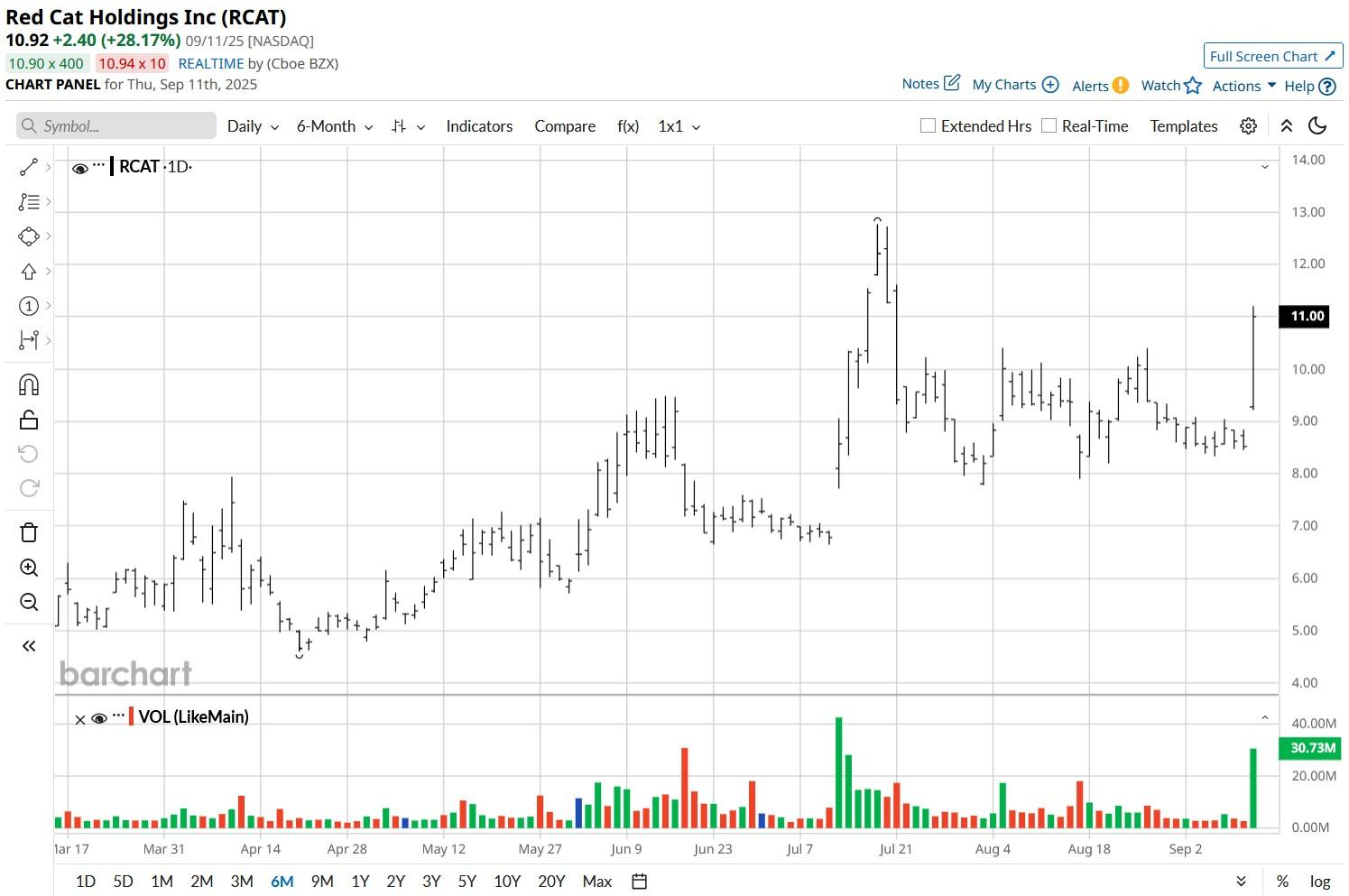
Task: Open the Notes editor
Action: pyautogui.click(x=931, y=83)
